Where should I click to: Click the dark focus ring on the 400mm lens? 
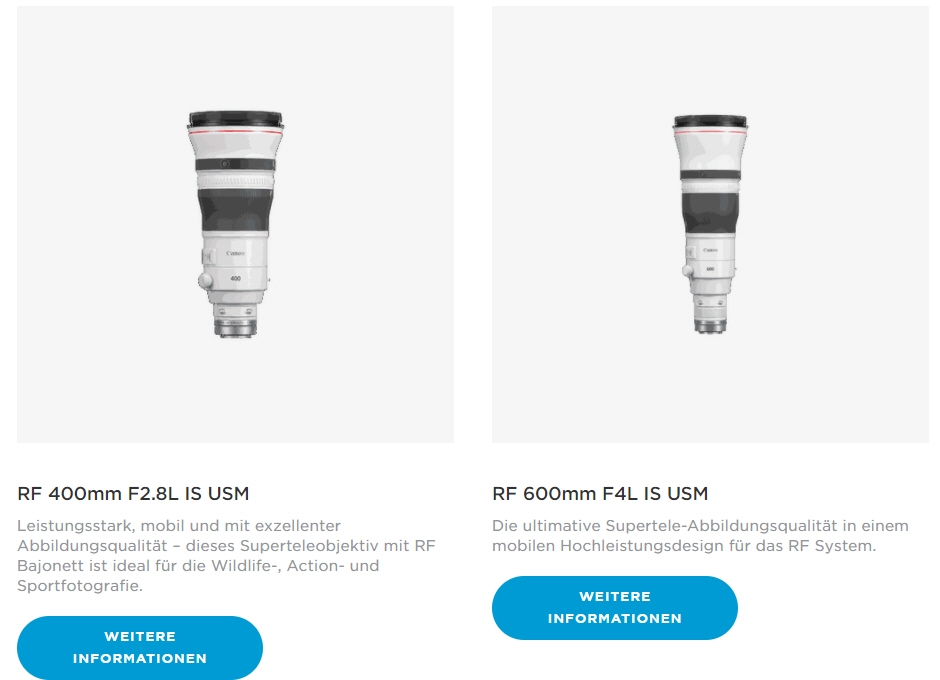tap(235, 210)
